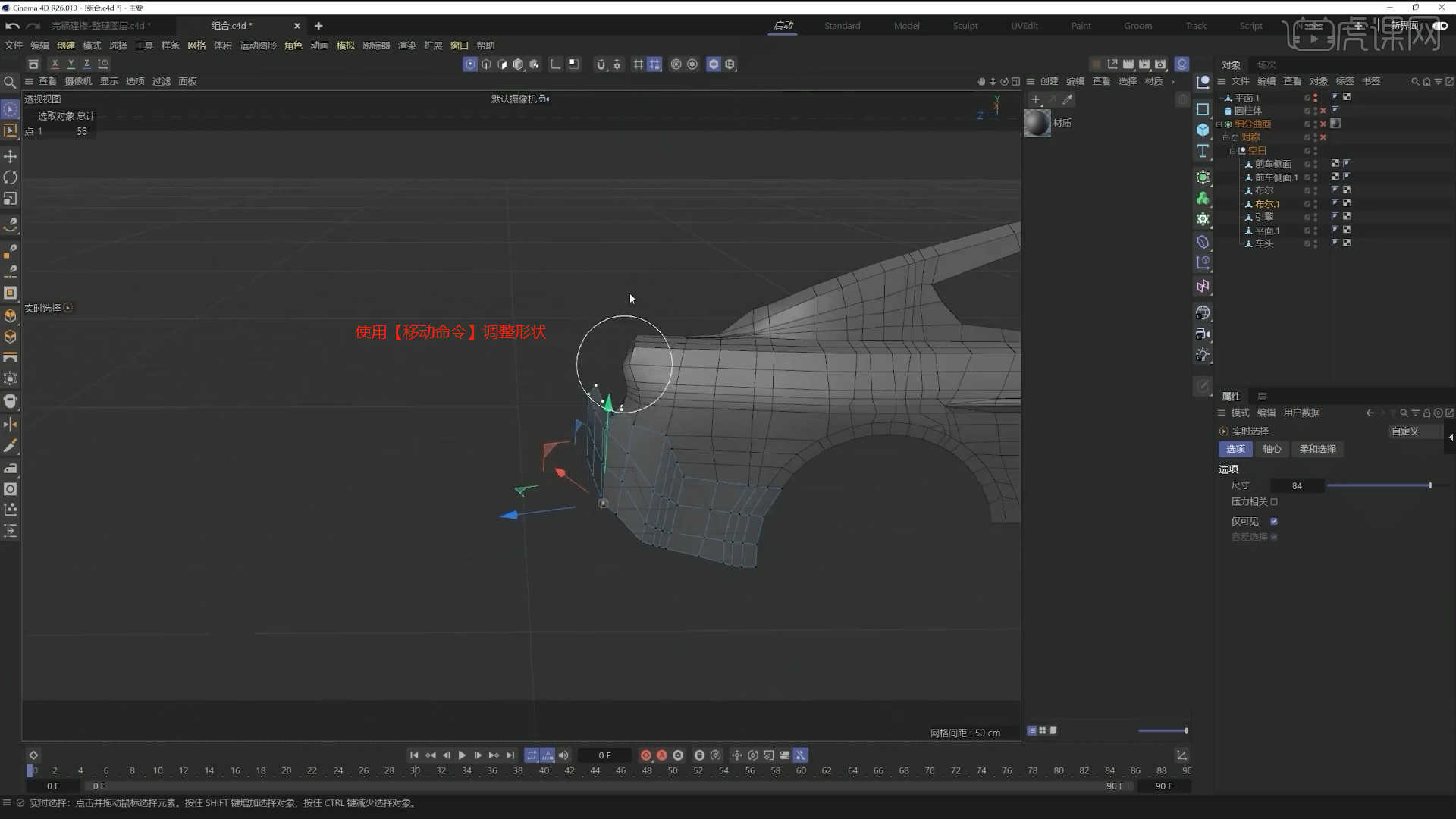Toggle the 压力相关 checkbox
Viewport: 1456px width, 819px height.
[1274, 502]
